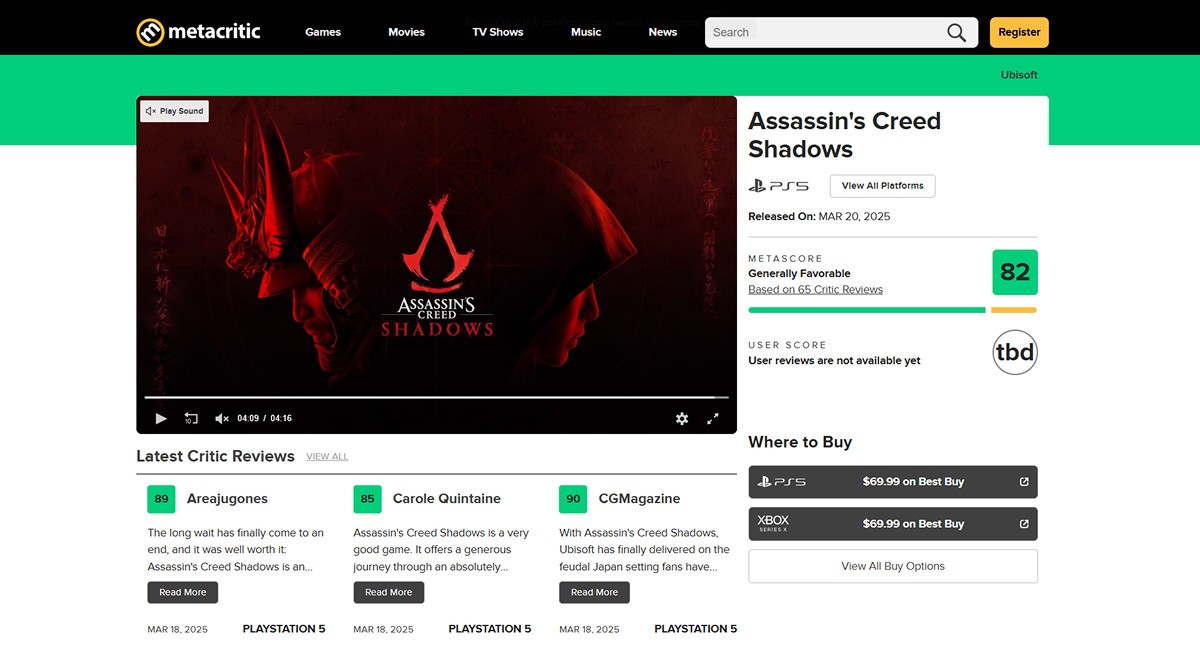Rewind the video ten seconds
Image resolution: width=1200 pixels, height=665 pixels.
191,419
